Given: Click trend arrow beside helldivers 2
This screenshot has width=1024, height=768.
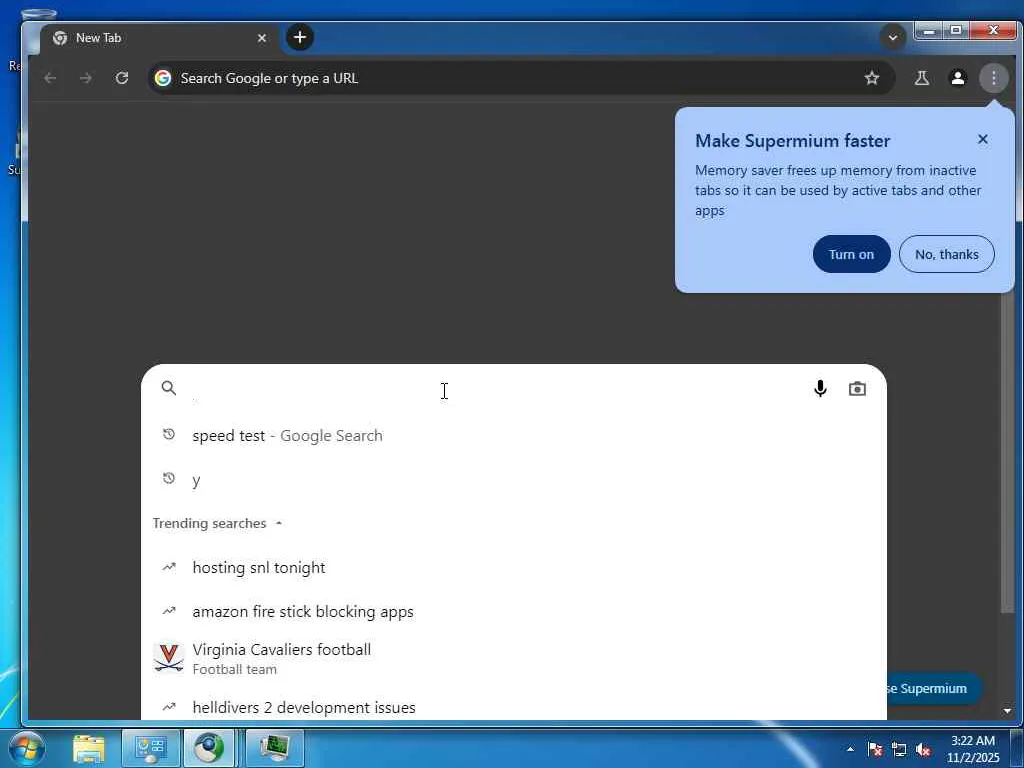Looking at the screenshot, I should pos(168,706).
